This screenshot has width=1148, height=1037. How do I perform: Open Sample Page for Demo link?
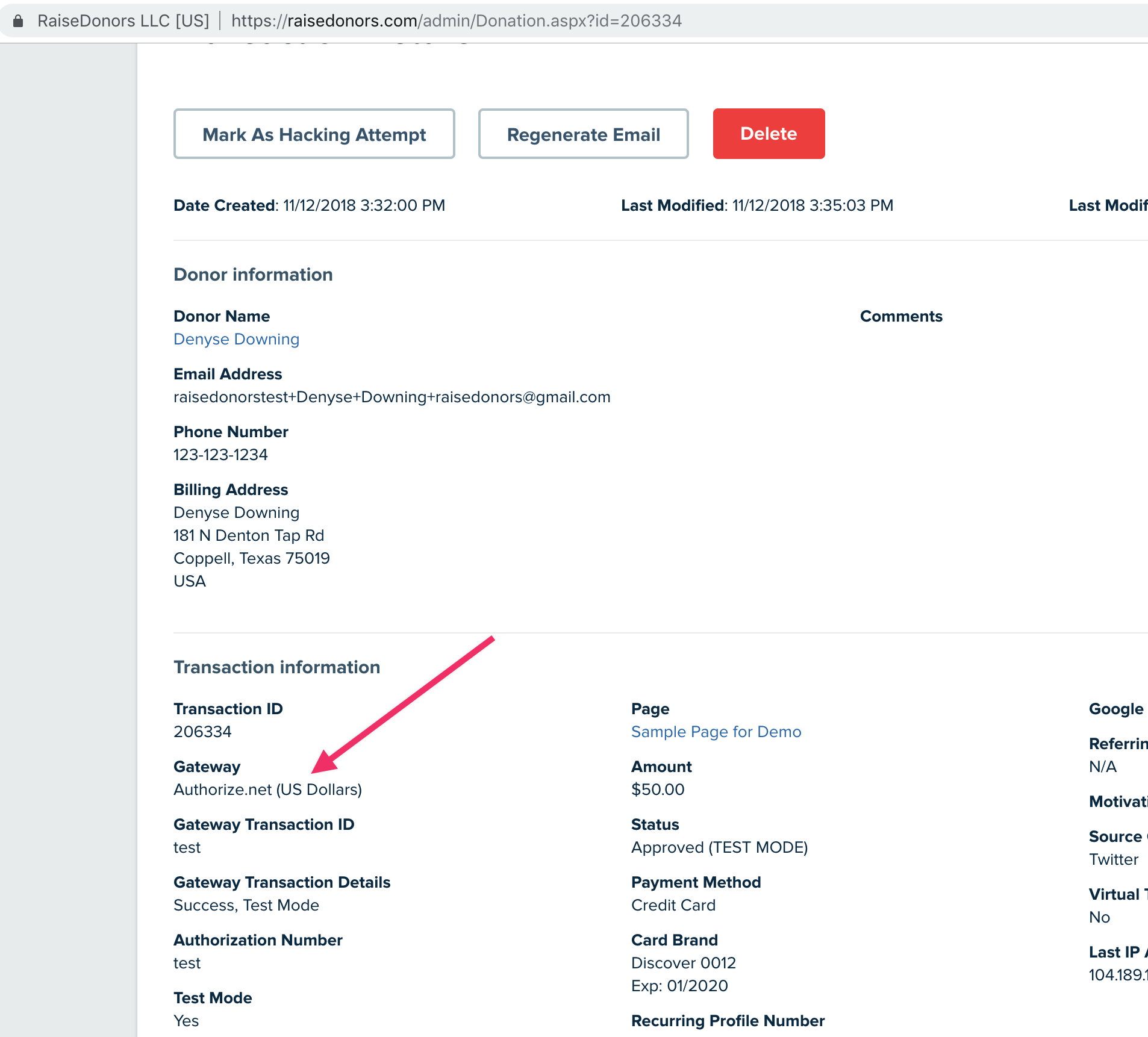pyautogui.click(x=716, y=732)
